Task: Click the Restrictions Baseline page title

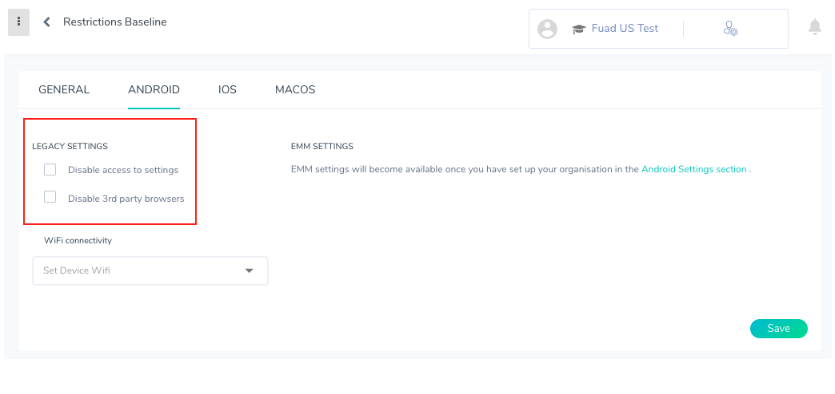Action: [x=115, y=22]
